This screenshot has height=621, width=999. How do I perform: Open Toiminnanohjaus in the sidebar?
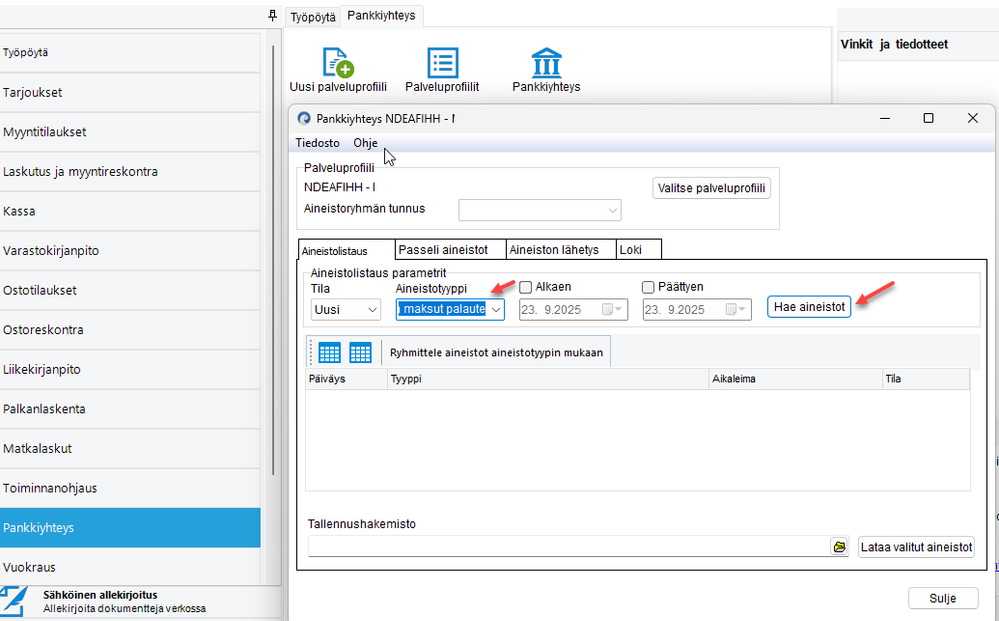pyautogui.click(x=130, y=488)
